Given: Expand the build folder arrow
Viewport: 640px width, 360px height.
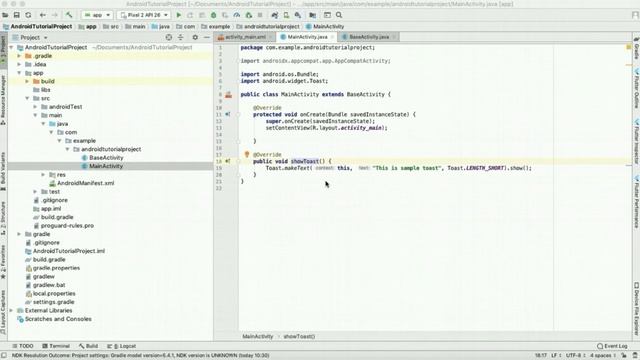Looking at the screenshot, I should point(27,81).
